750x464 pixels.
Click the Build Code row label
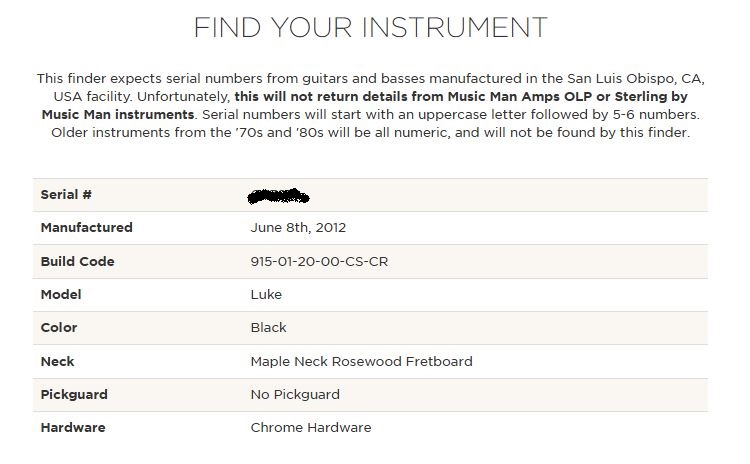[x=77, y=262]
